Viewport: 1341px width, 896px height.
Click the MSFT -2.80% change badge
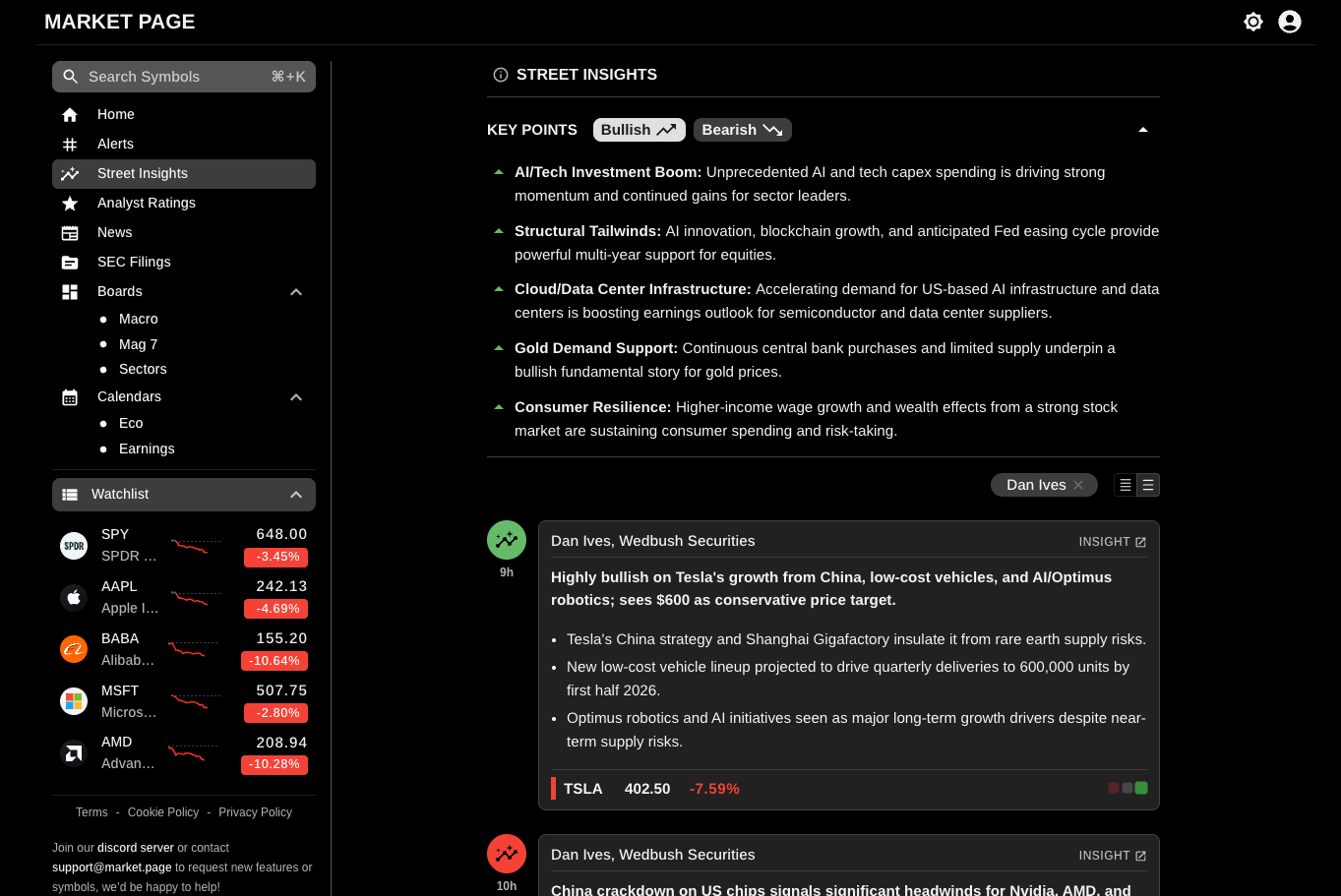pos(277,713)
